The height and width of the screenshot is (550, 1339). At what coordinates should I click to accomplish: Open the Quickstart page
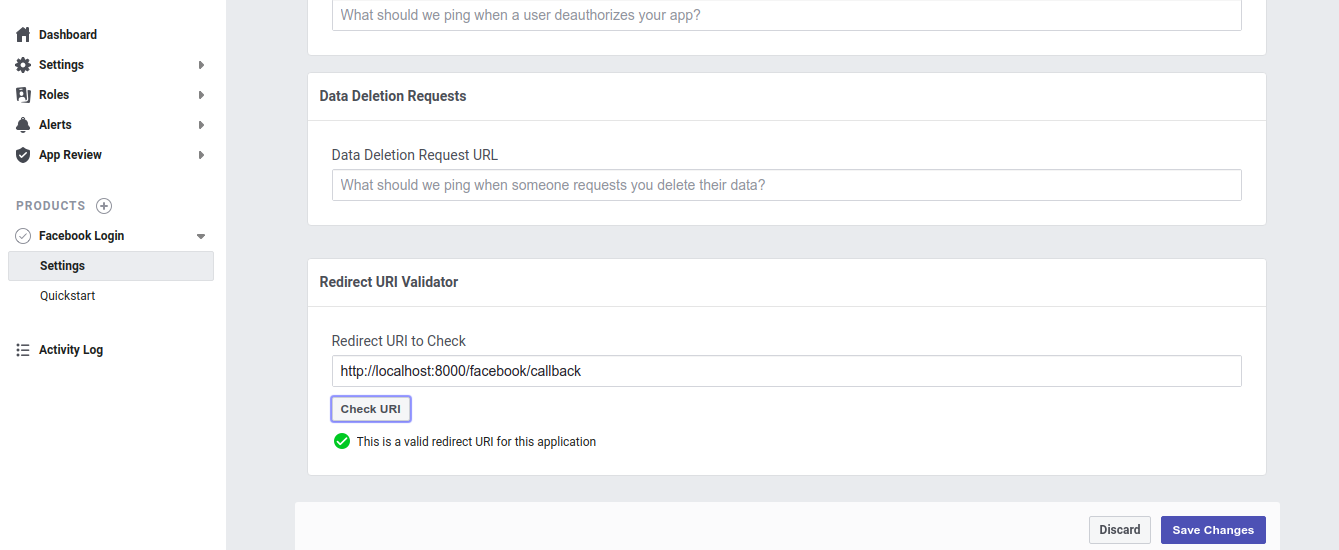pyautogui.click(x=68, y=296)
